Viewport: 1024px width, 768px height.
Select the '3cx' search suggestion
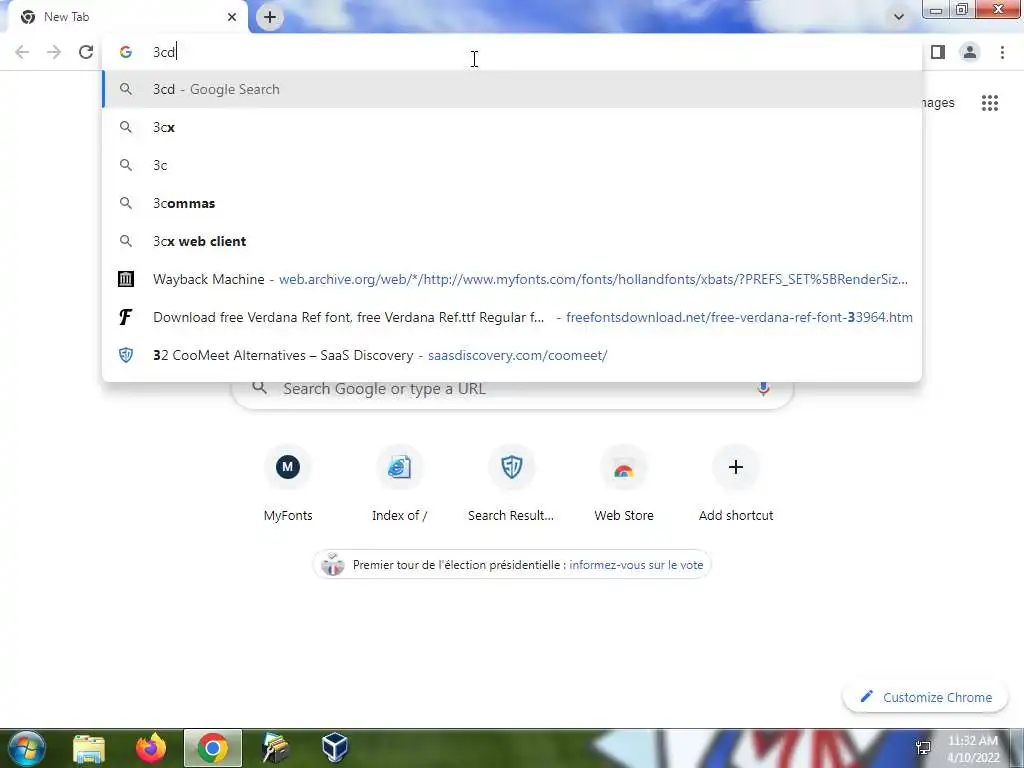(x=512, y=127)
